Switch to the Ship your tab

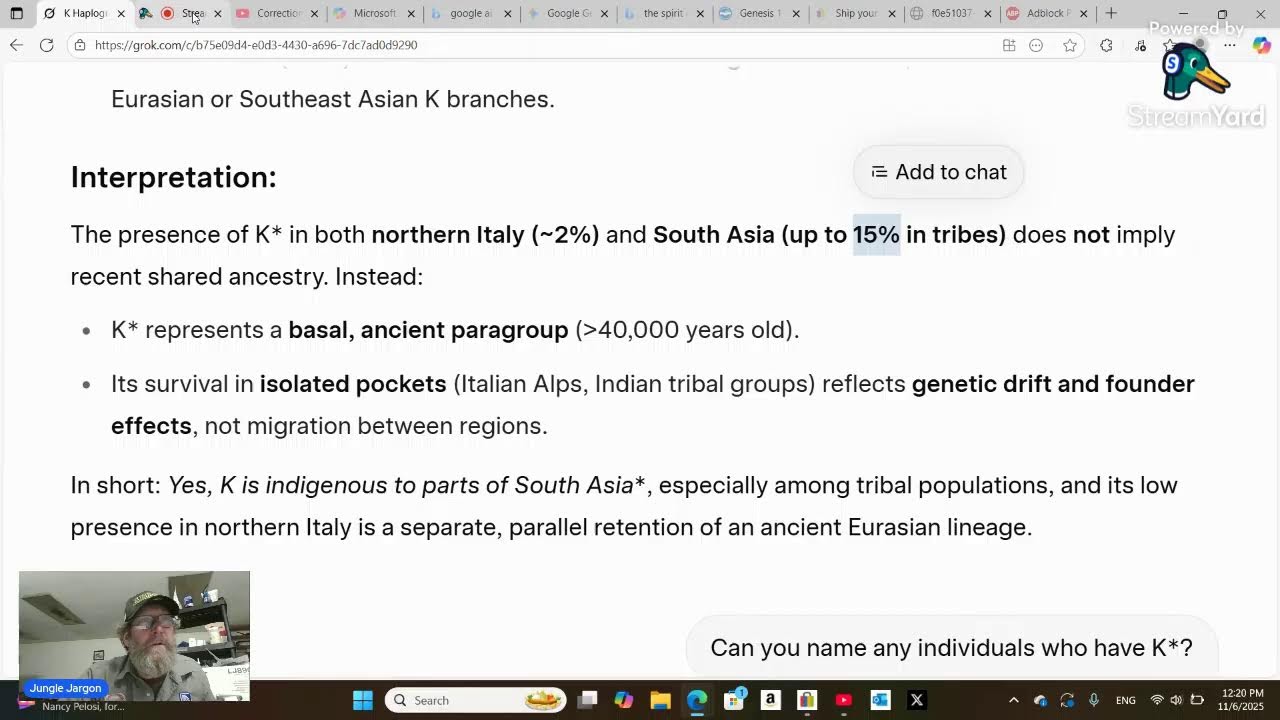tap(856, 13)
